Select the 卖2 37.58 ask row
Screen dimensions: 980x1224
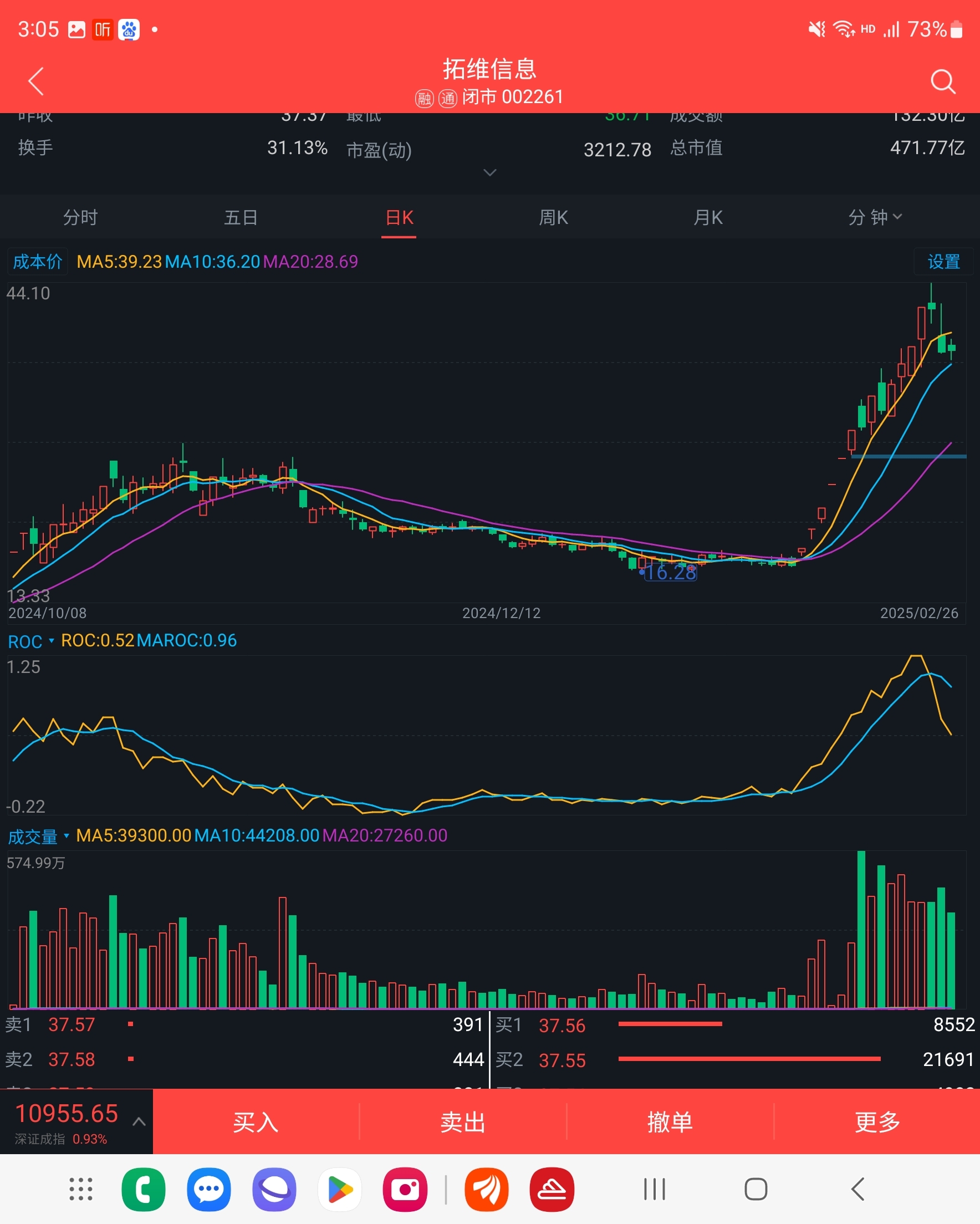tap(244, 1059)
